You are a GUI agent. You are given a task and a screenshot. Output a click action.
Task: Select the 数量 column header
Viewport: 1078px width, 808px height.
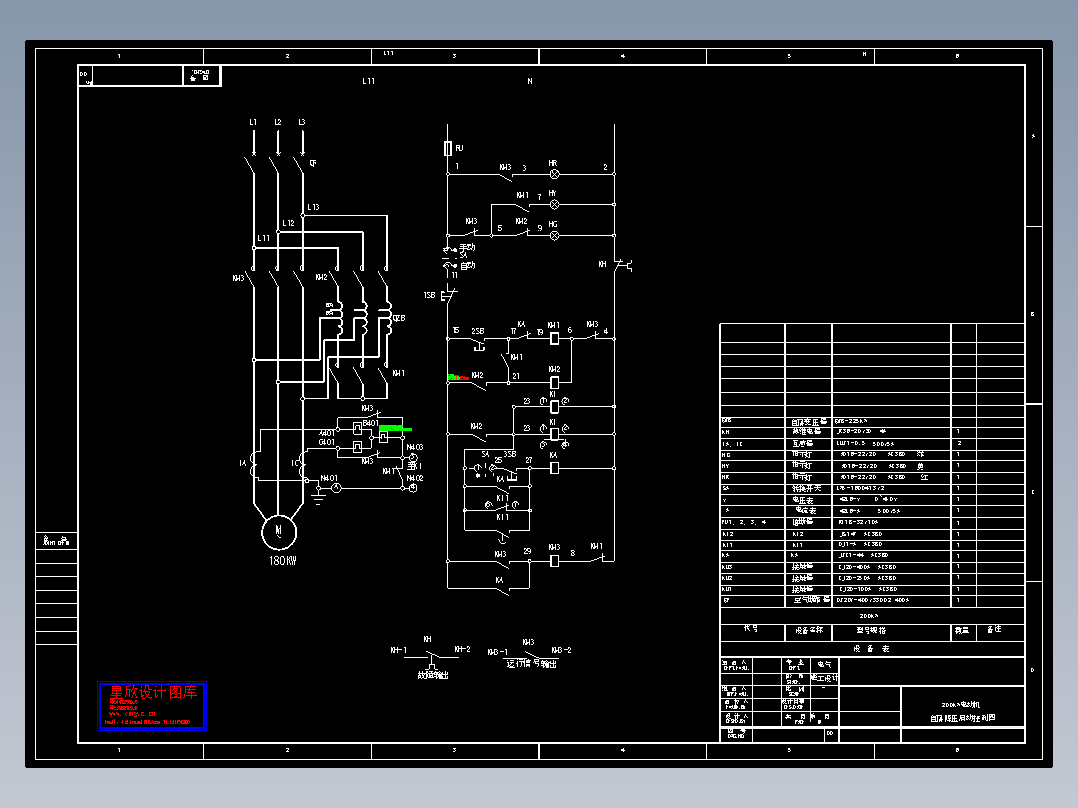[x=962, y=630]
